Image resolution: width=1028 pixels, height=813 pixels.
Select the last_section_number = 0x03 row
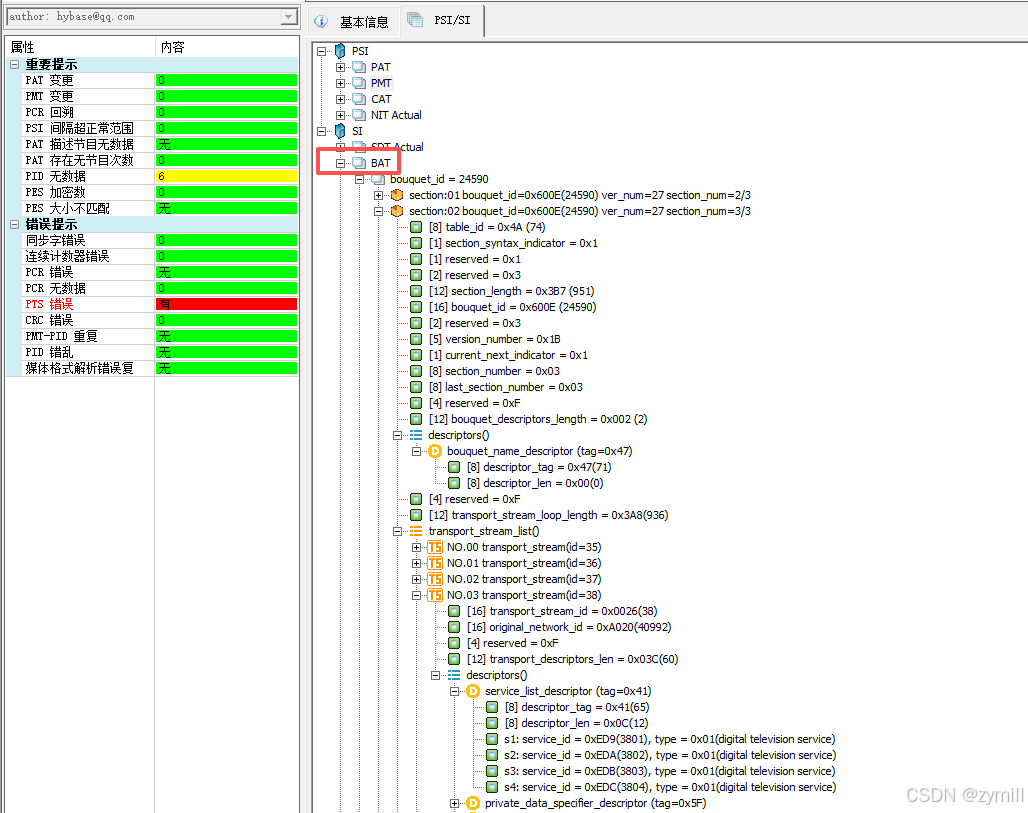(x=506, y=387)
